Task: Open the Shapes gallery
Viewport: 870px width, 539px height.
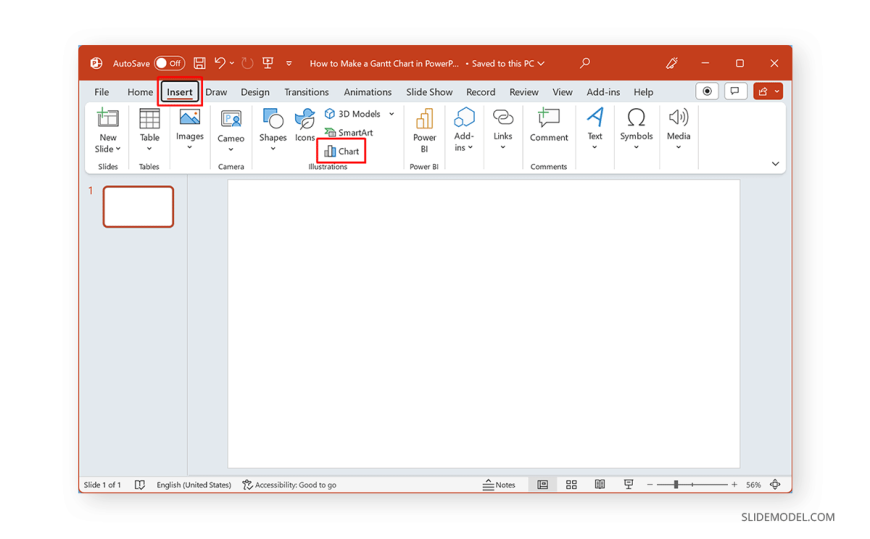Action: 272,129
